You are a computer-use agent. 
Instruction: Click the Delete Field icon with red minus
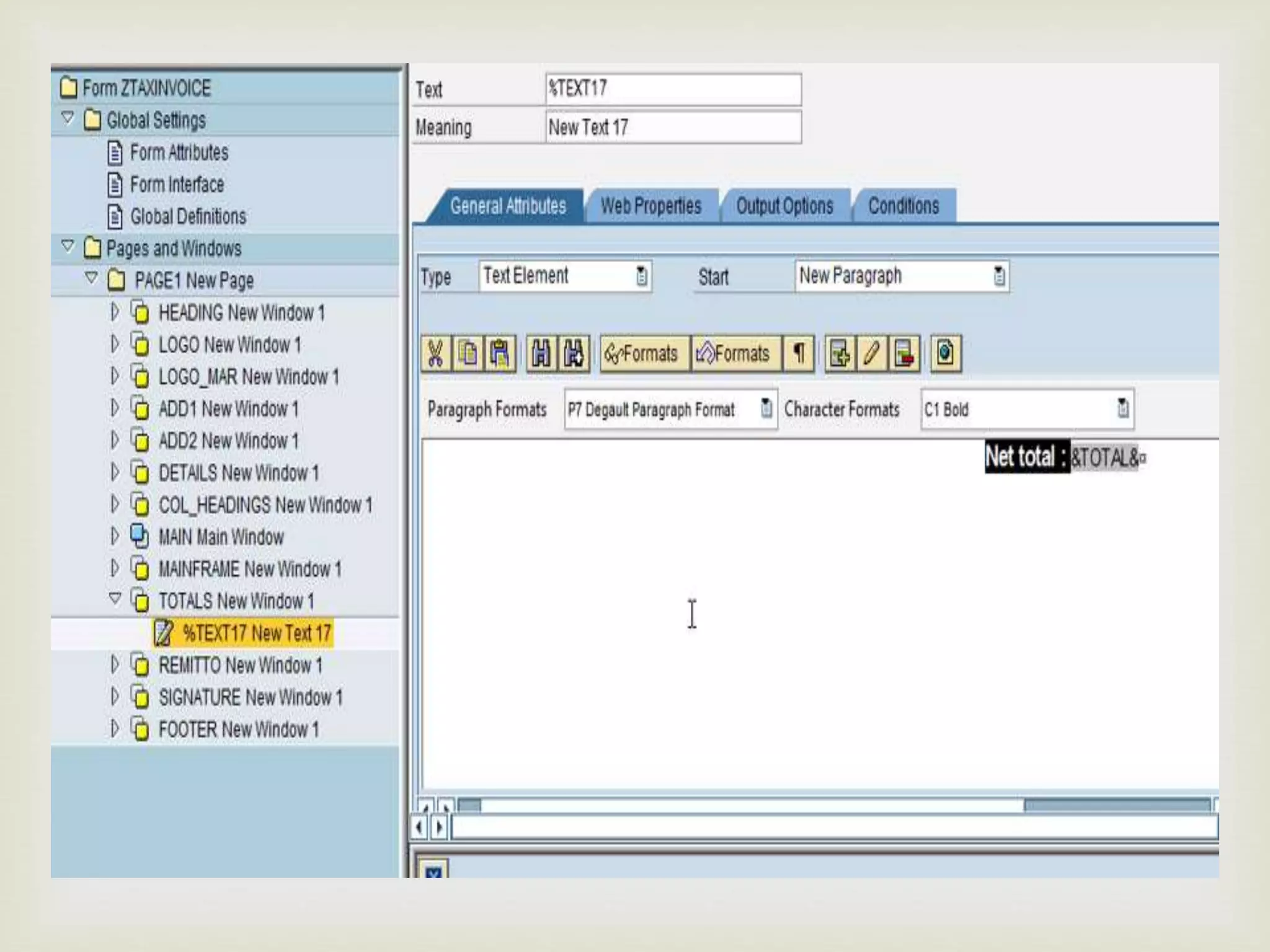904,354
